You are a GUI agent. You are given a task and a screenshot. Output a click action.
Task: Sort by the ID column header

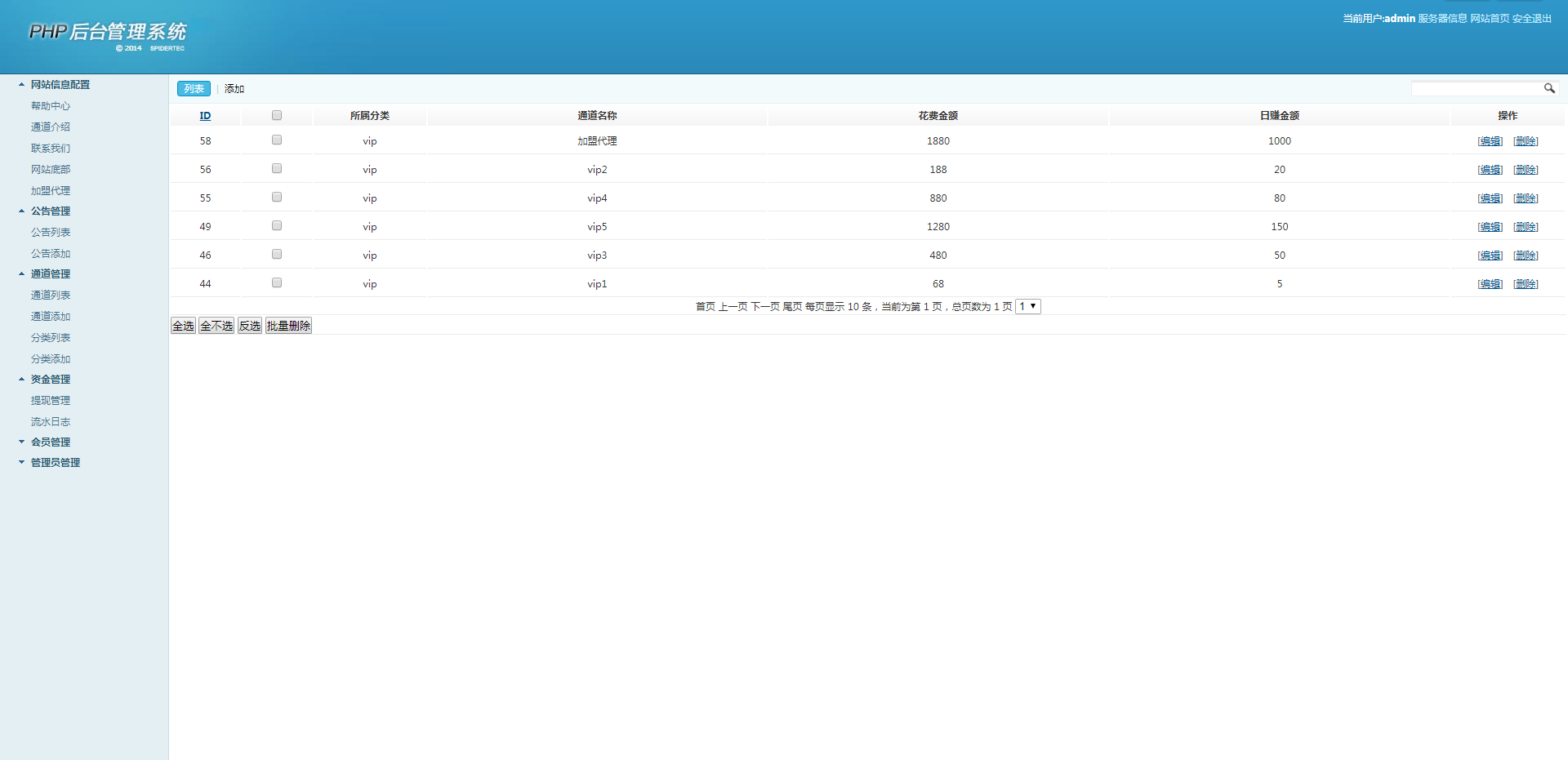[x=205, y=116]
